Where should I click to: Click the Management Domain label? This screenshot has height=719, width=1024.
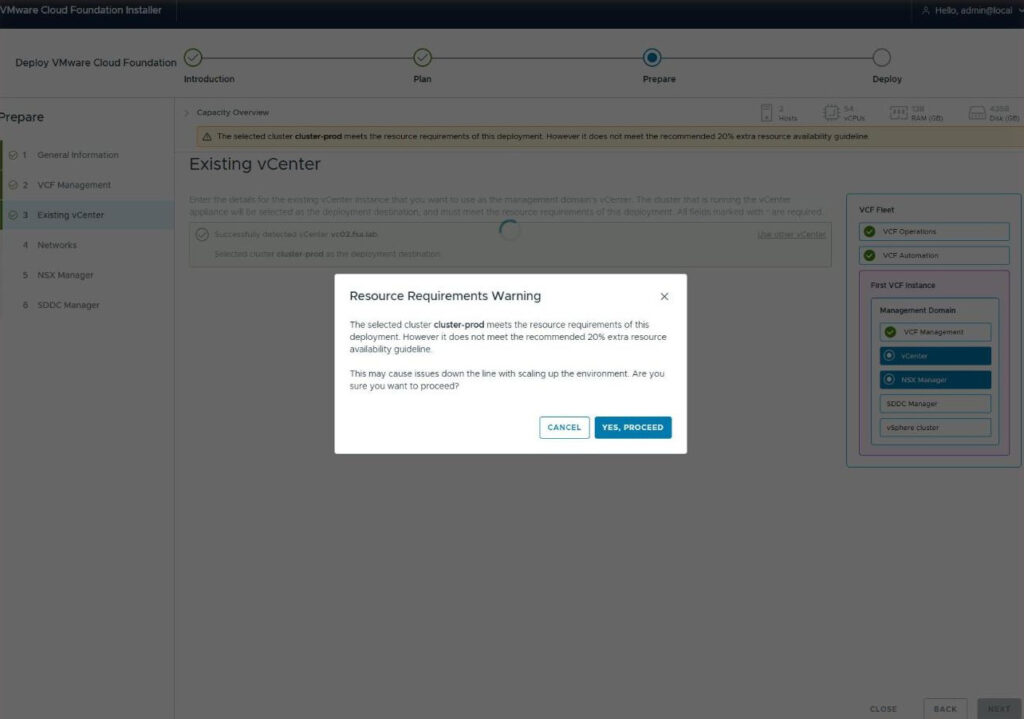tap(918, 310)
